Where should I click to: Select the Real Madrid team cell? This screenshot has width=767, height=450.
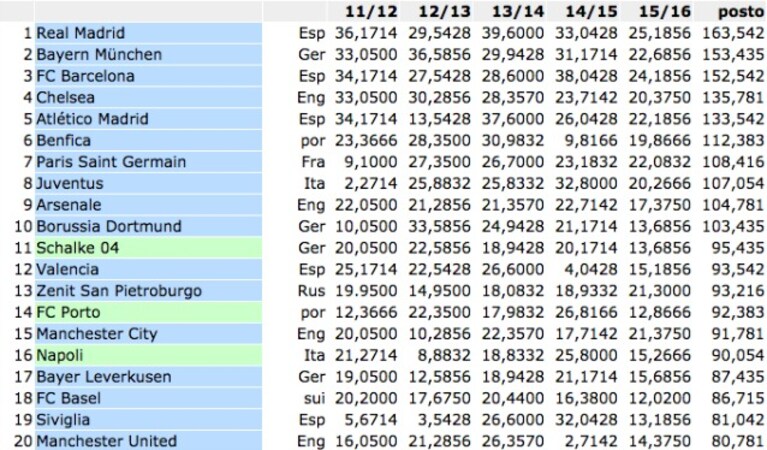click(148, 33)
